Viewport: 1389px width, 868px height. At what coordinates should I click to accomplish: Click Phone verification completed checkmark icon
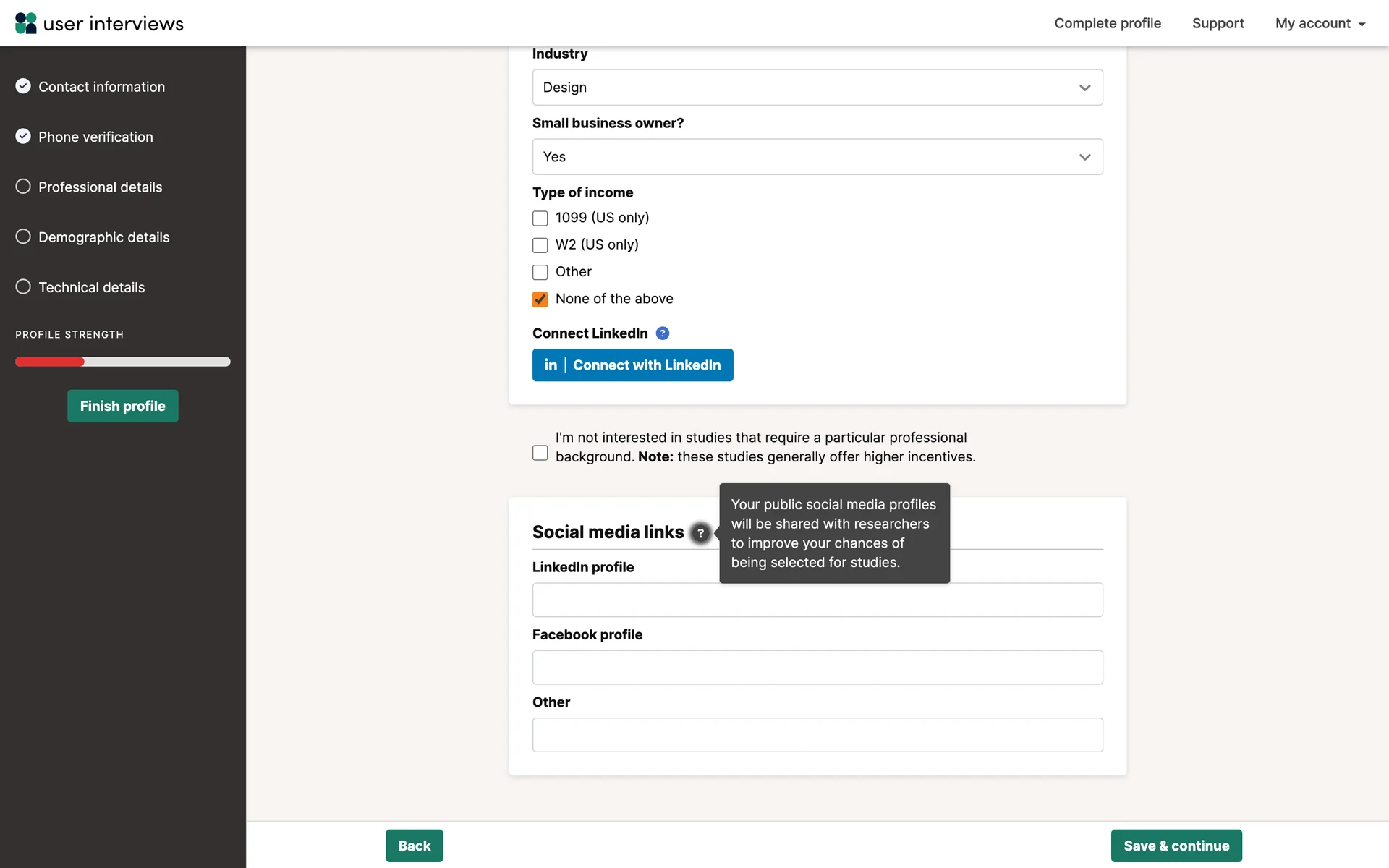(23, 136)
